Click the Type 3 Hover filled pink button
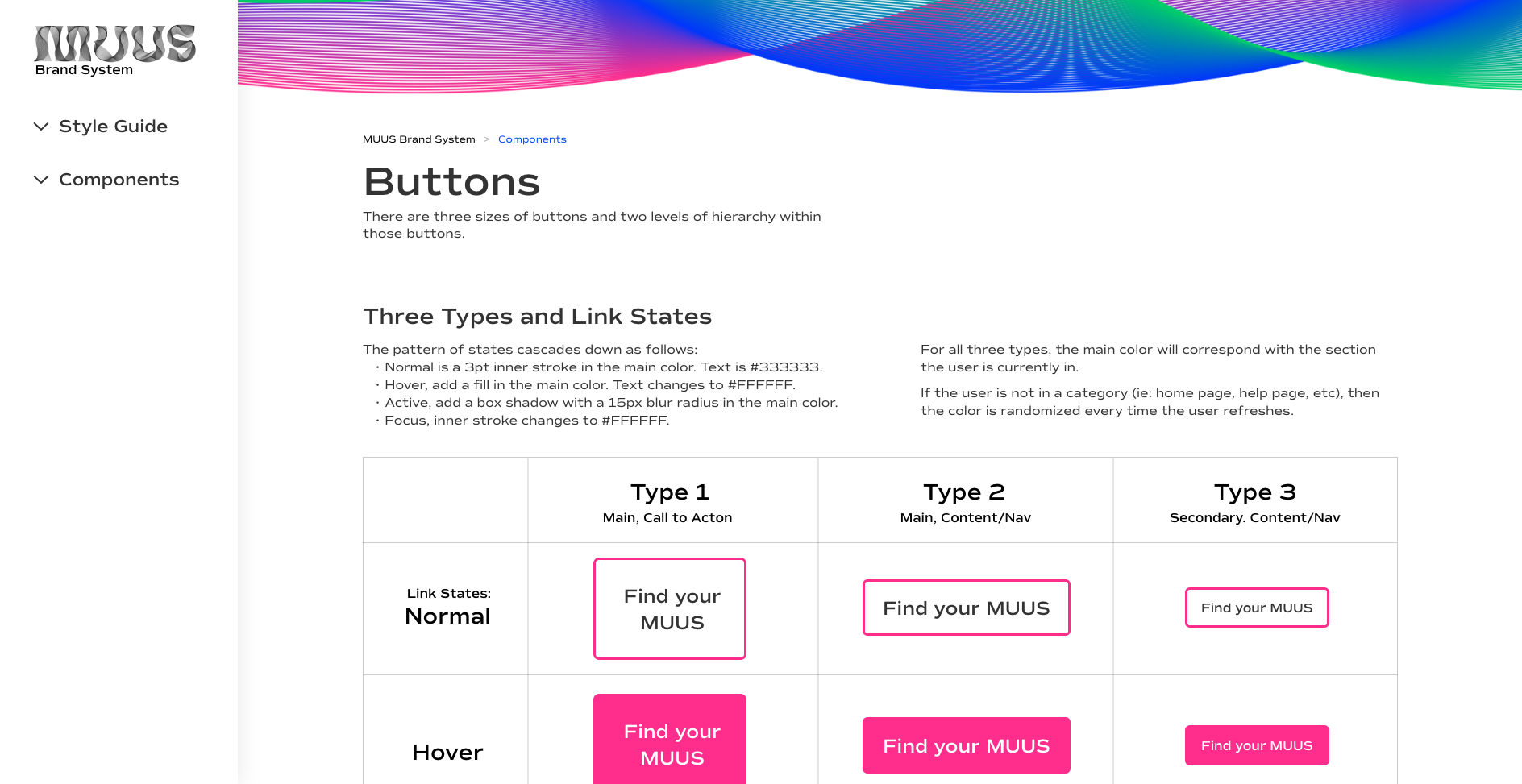The height and width of the screenshot is (784, 1522). pyautogui.click(x=1257, y=745)
